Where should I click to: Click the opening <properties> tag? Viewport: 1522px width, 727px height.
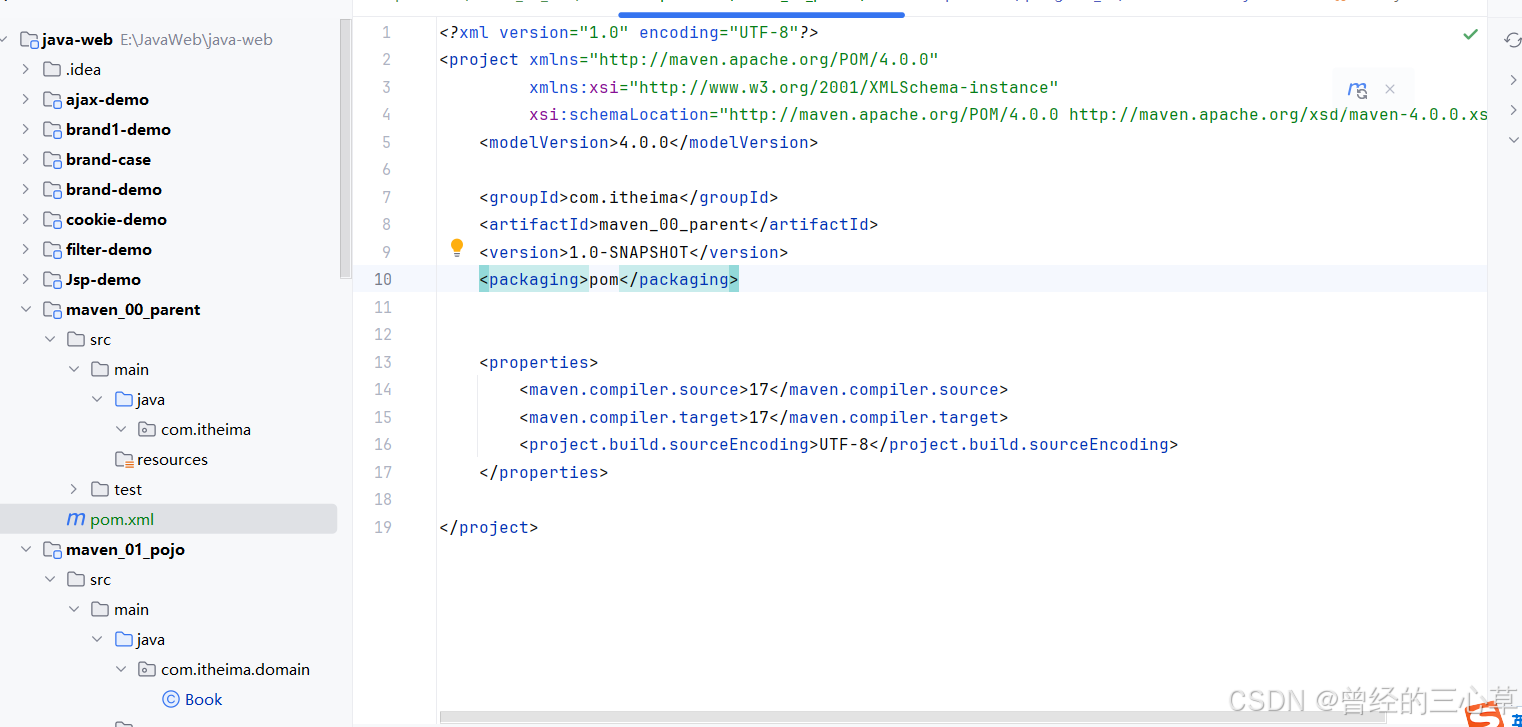pos(538,362)
